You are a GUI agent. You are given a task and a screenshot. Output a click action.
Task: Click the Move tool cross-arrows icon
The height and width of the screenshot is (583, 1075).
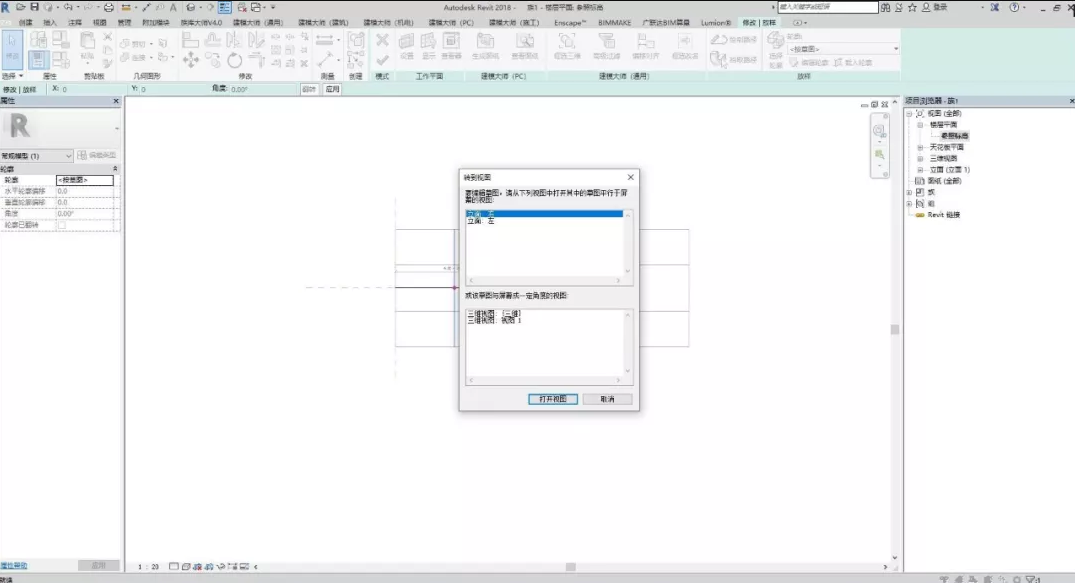[x=191, y=60]
